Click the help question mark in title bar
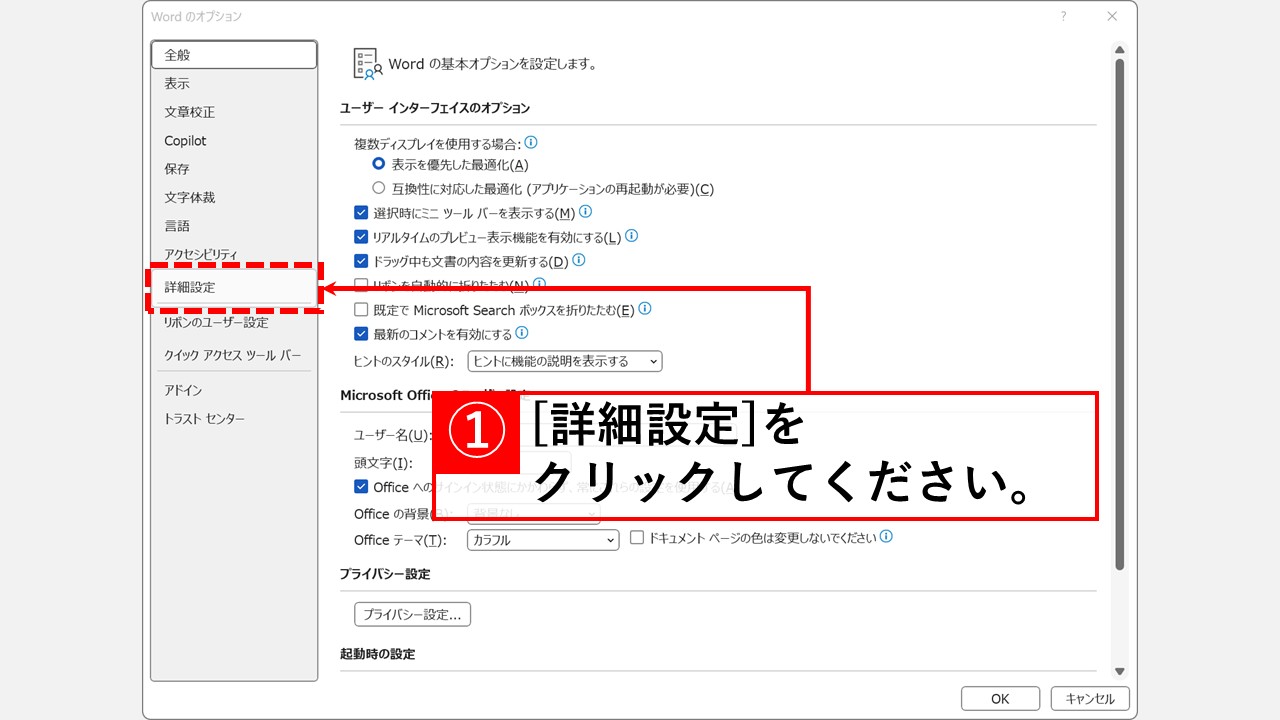Screen dimensions: 1280x720 pos(1063,16)
